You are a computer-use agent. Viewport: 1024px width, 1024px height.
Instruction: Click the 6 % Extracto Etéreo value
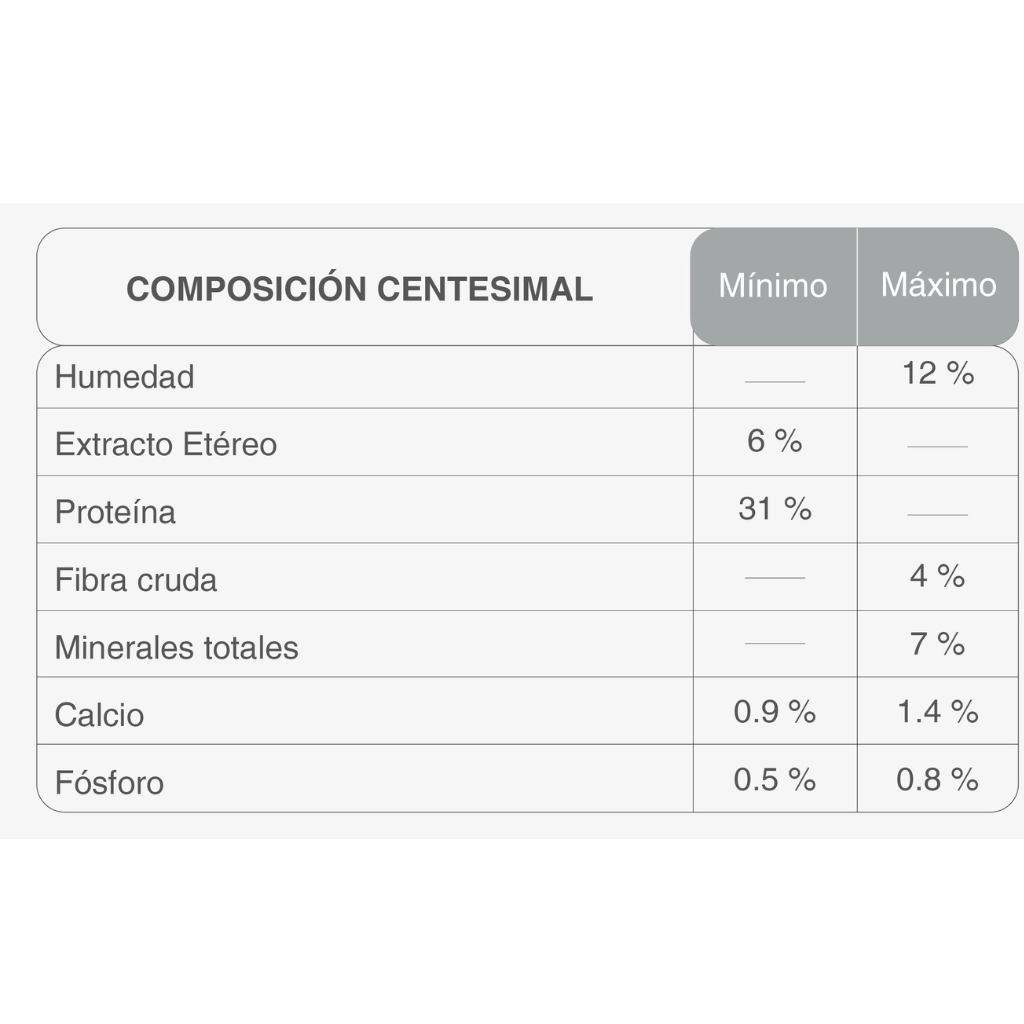pyautogui.click(x=774, y=441)
